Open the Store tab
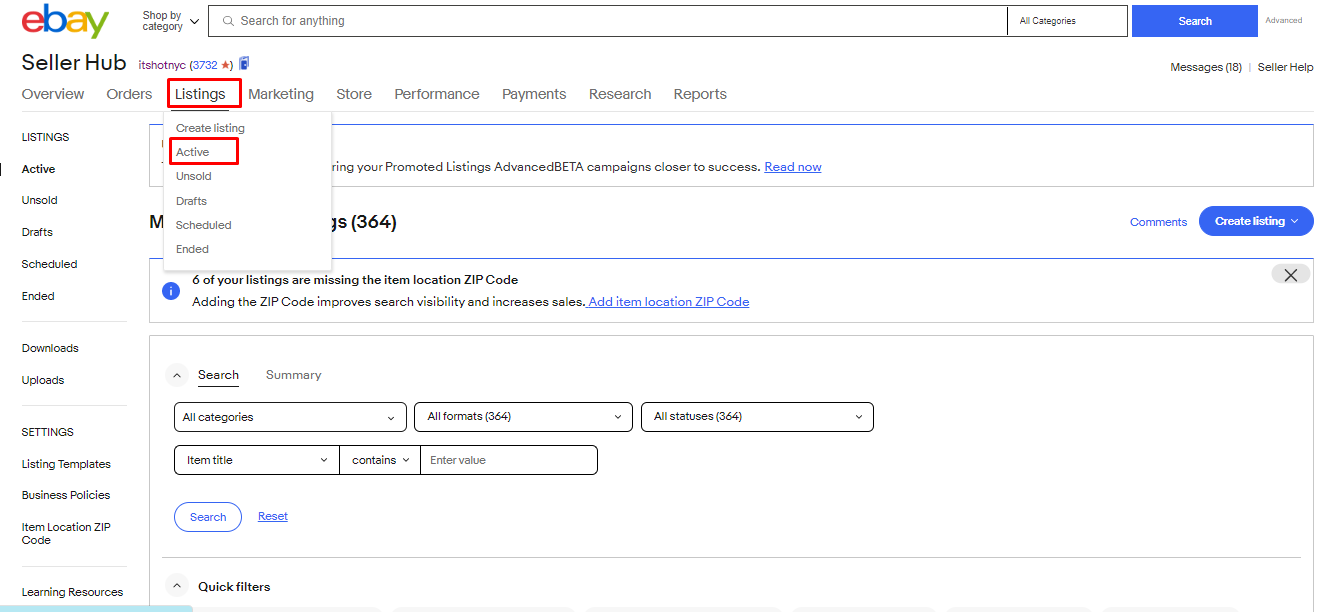The height and width of the screenshot is (612, 1323). coord(354,94)
